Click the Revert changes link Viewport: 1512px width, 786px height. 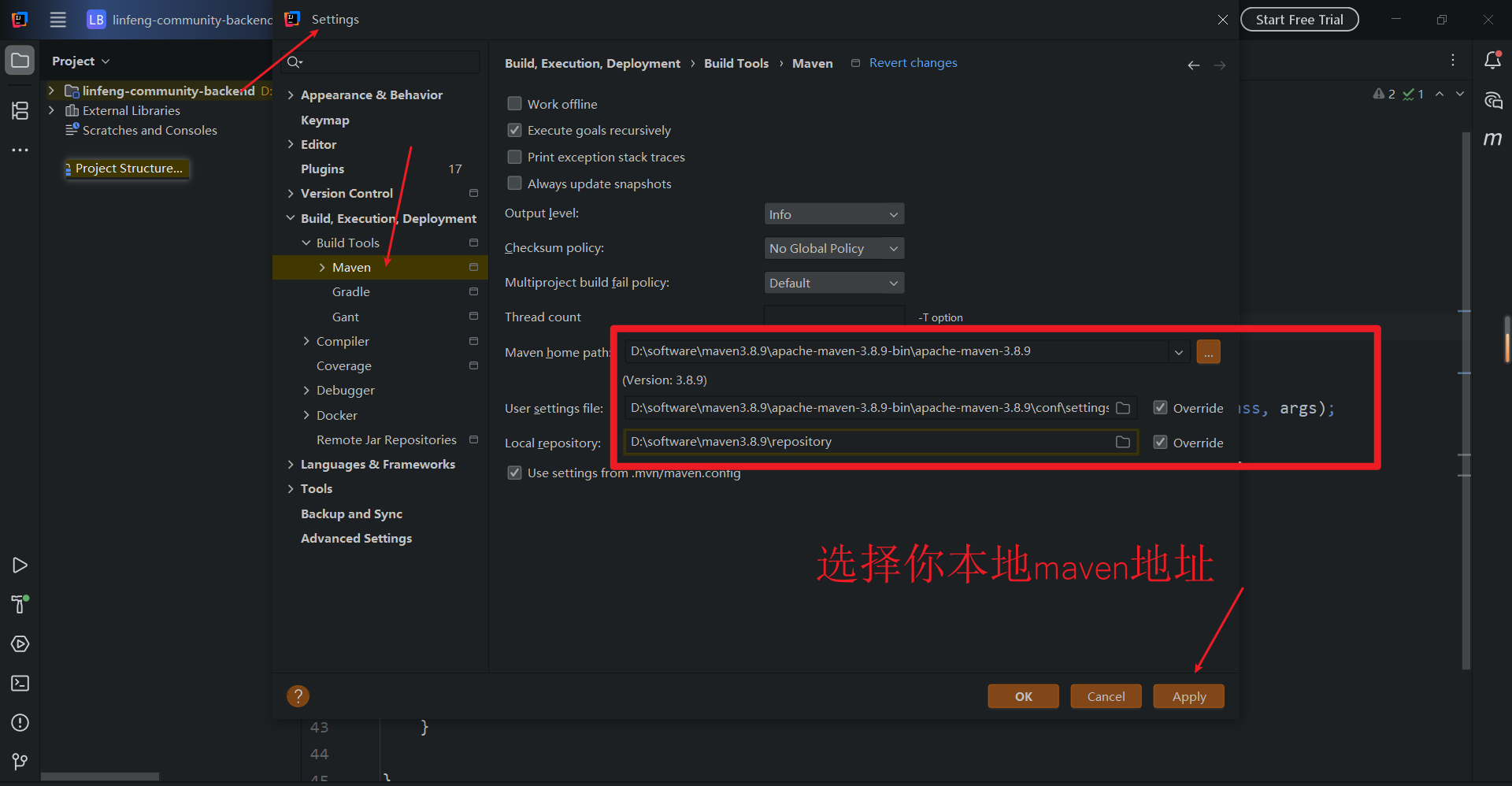tap(913, 63)
